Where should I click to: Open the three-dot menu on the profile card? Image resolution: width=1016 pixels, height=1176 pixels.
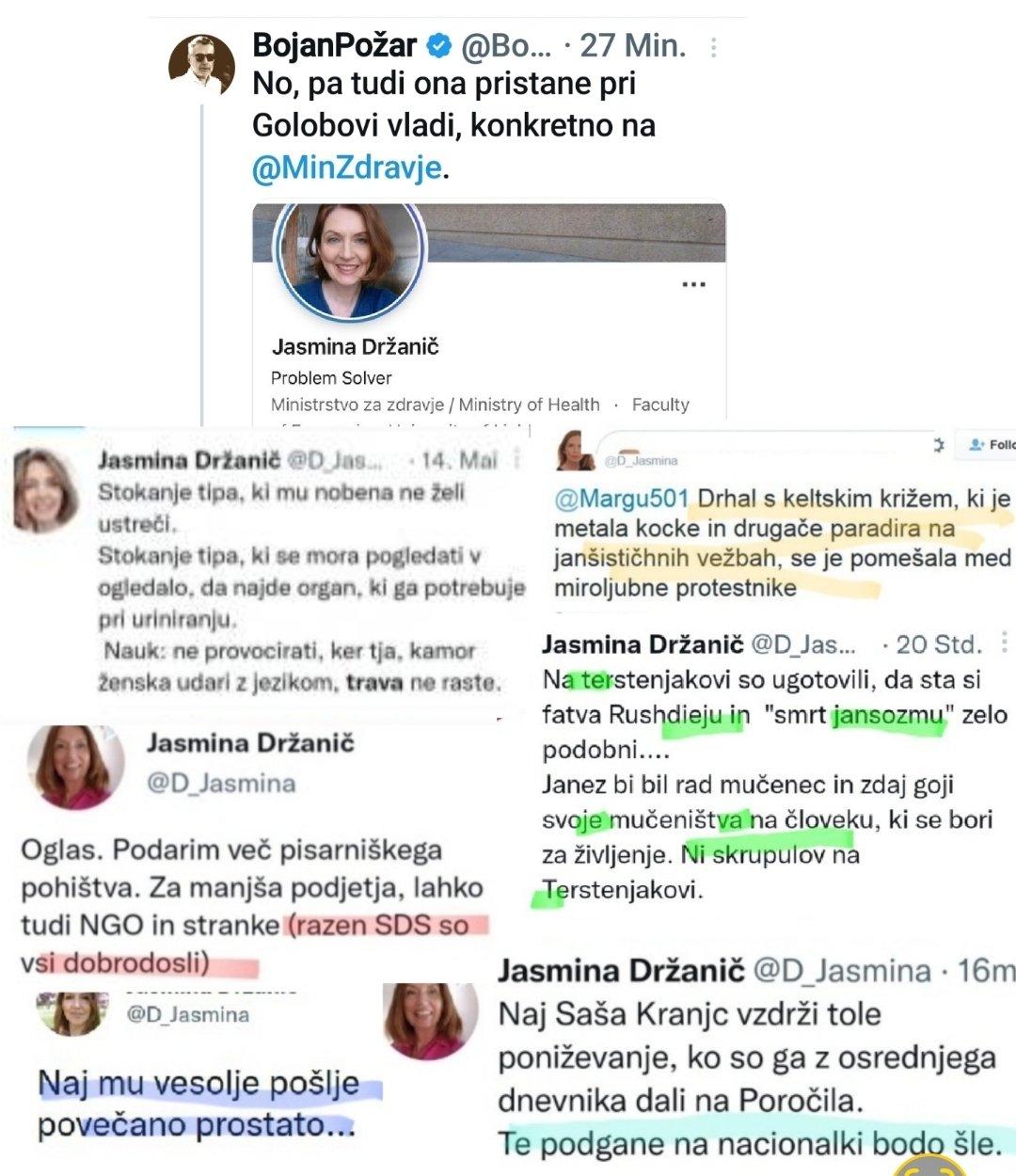[694, 284]
